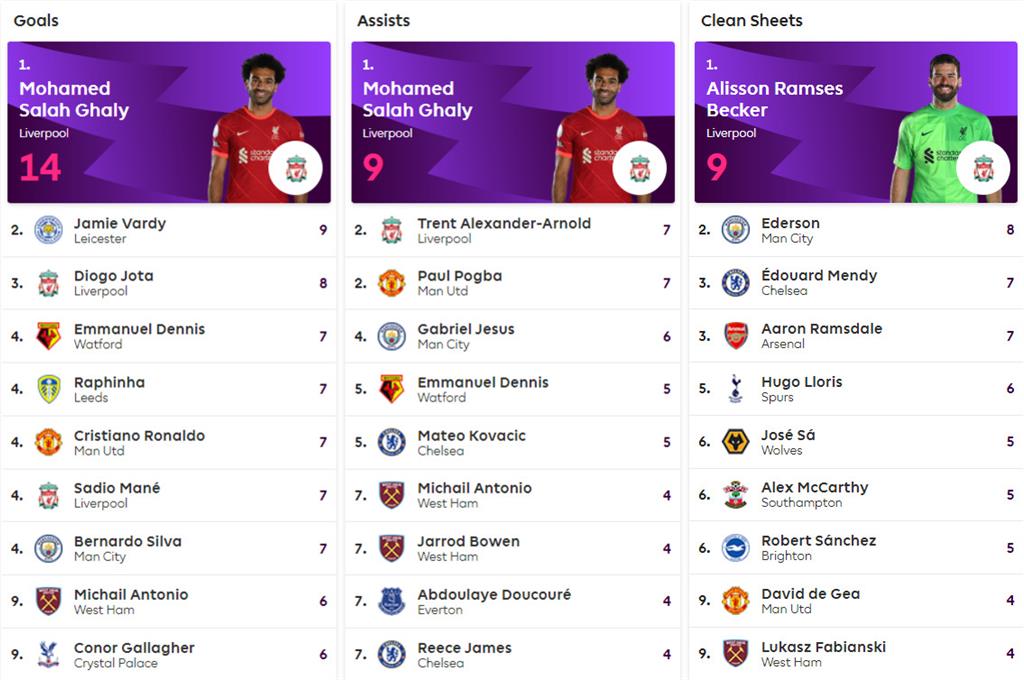Screen dimensions: 1024x680
Task: Click Crystal Palace badge beside Conor Gallagher
Action: [48, 655]
